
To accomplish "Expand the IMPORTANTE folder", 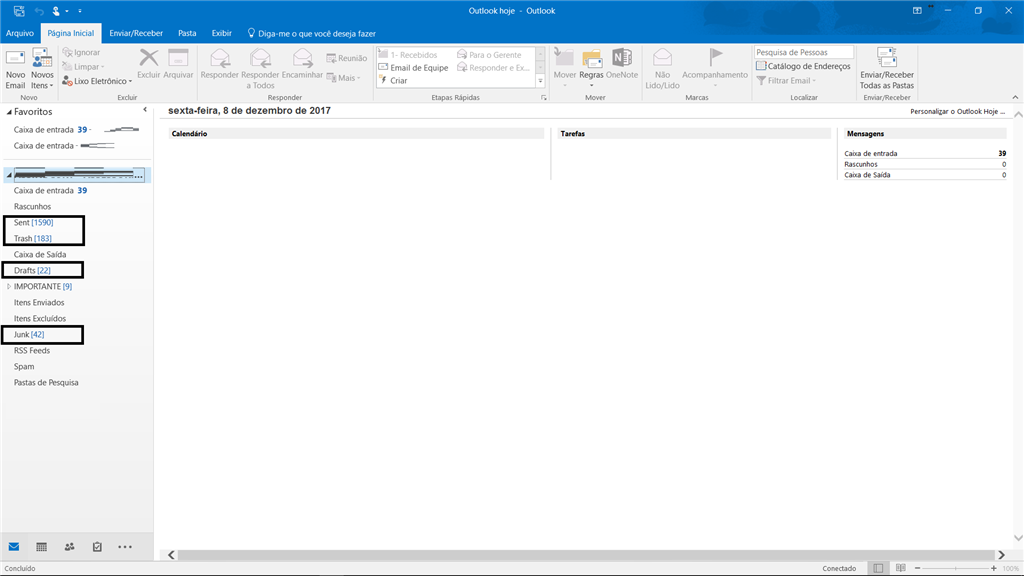I will [x=8, y=287].
